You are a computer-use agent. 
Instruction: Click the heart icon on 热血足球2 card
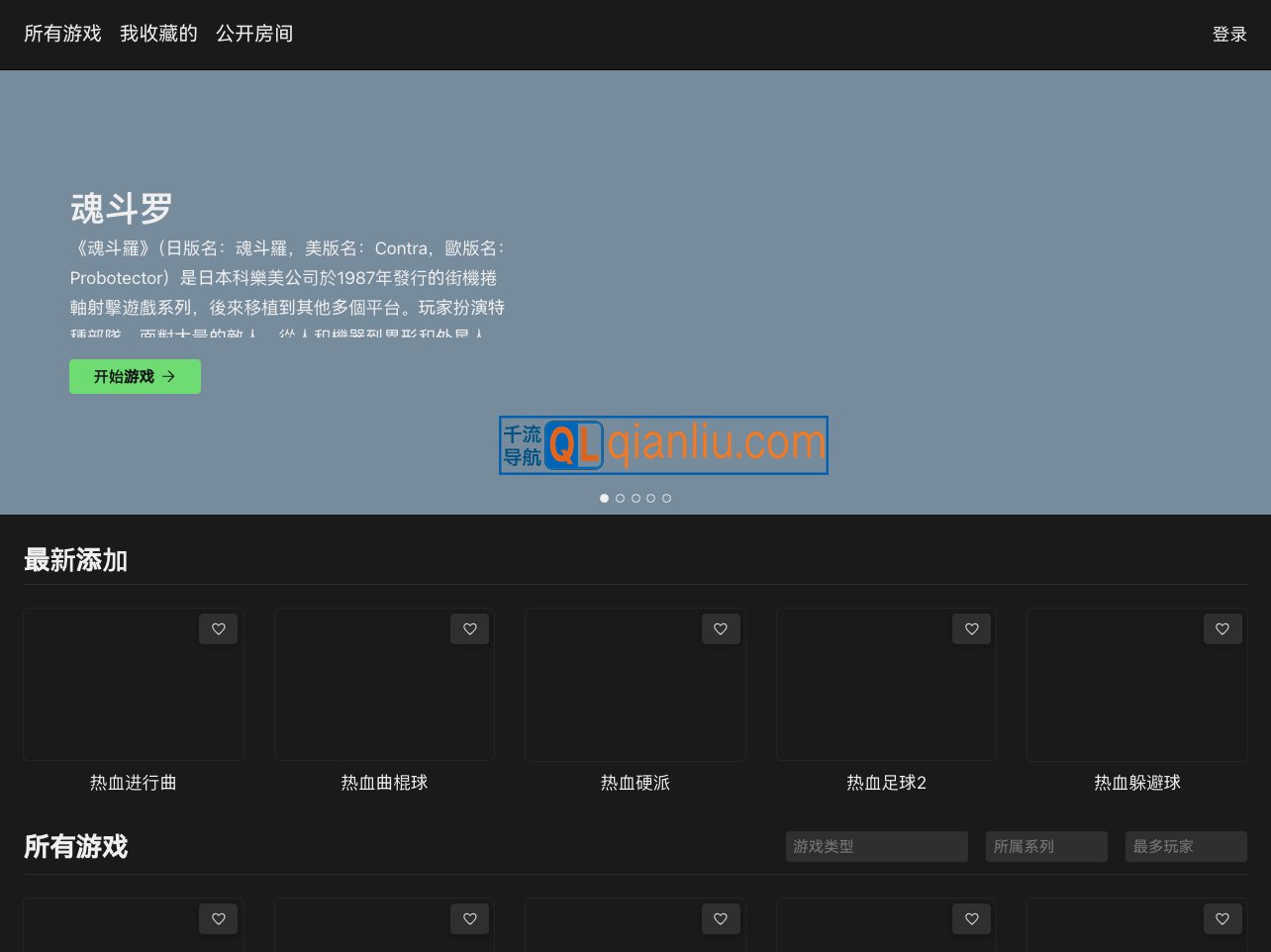coord(971,628)
